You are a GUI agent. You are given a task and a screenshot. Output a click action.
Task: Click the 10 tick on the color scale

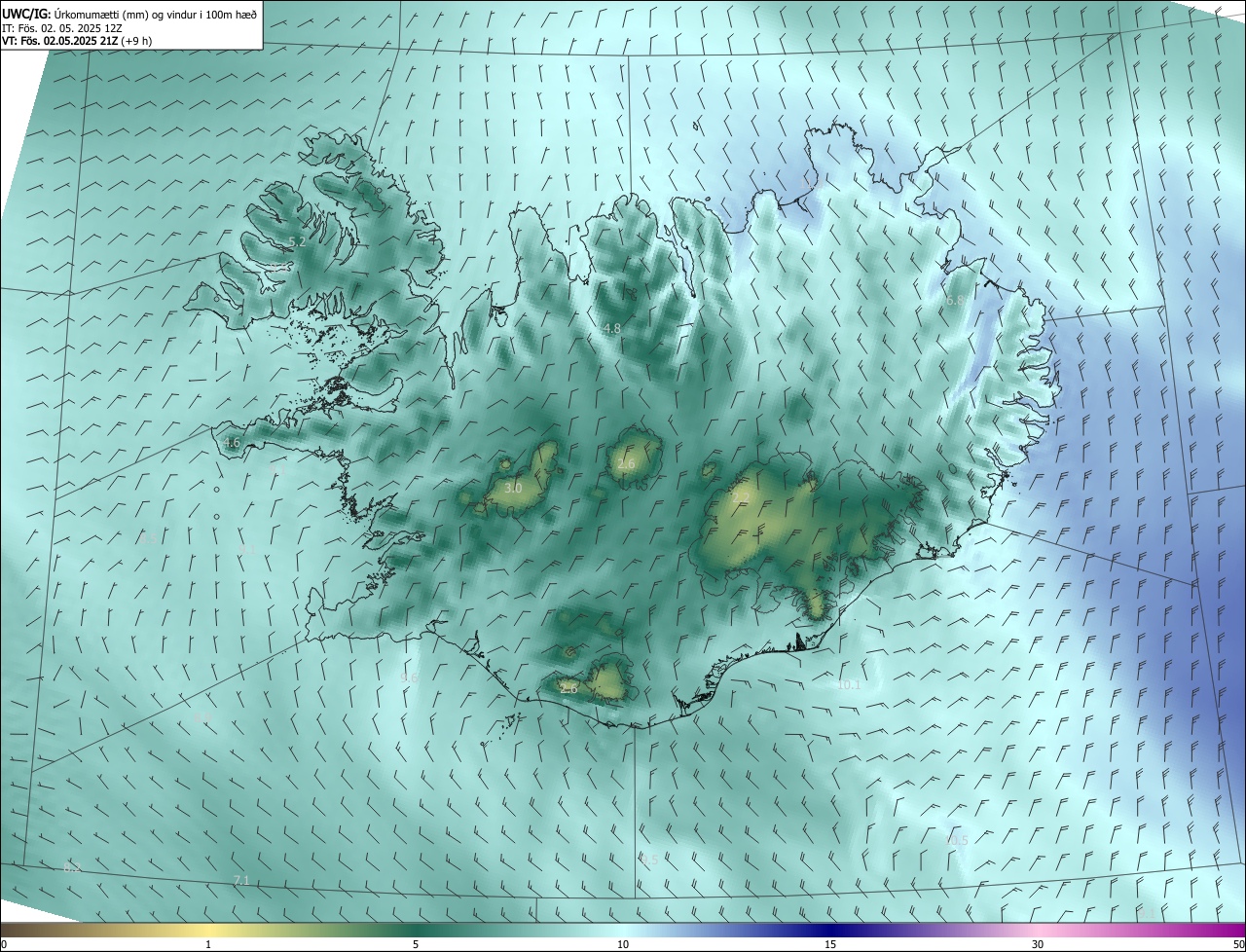point(623,944)
